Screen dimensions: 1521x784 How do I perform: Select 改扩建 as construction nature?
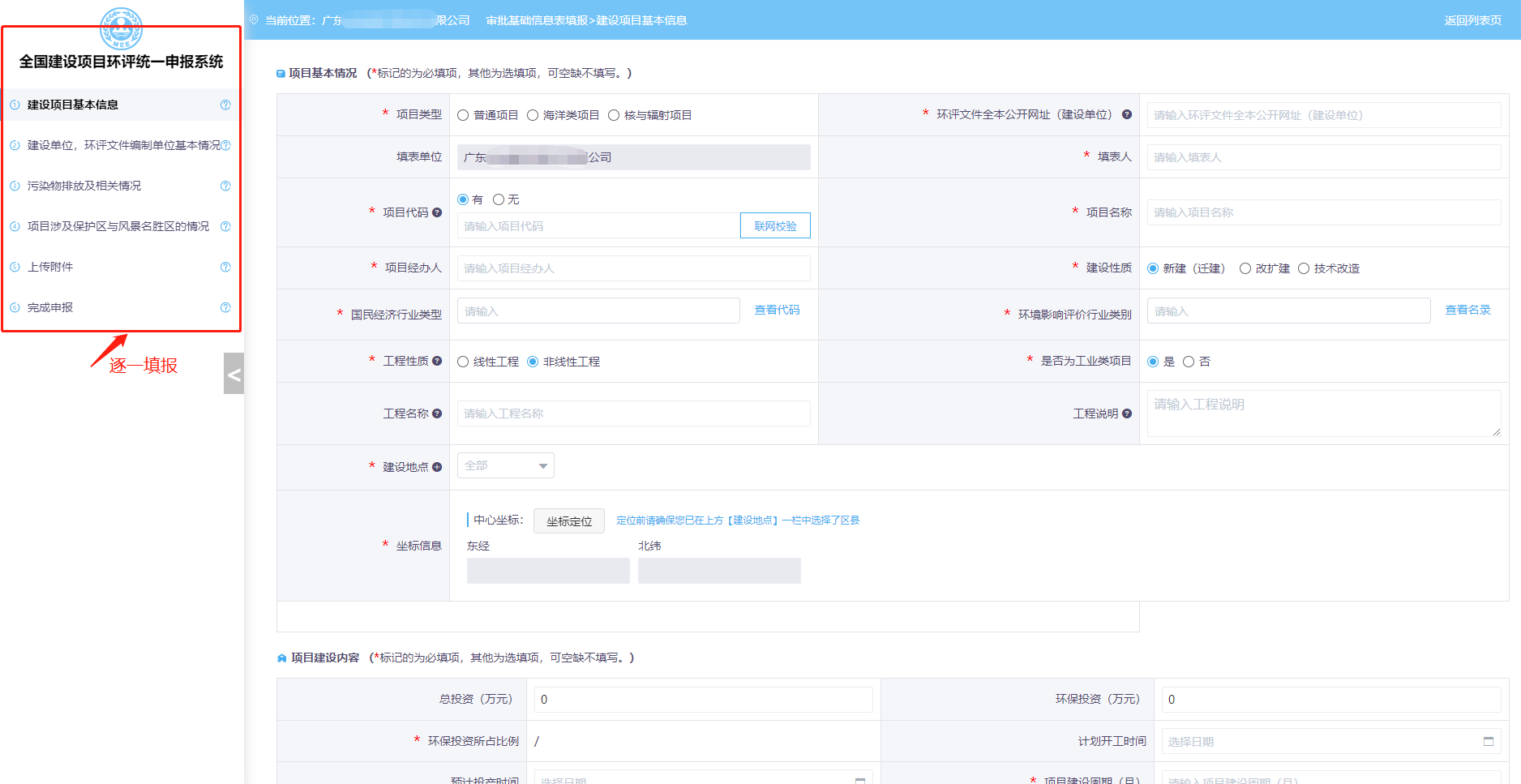point(1245,268)
